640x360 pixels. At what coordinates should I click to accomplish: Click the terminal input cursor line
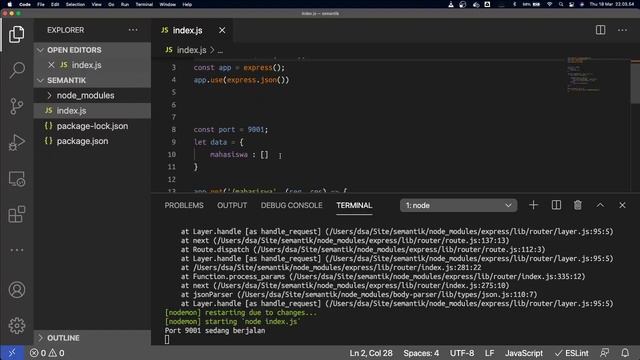coord(167,340)
